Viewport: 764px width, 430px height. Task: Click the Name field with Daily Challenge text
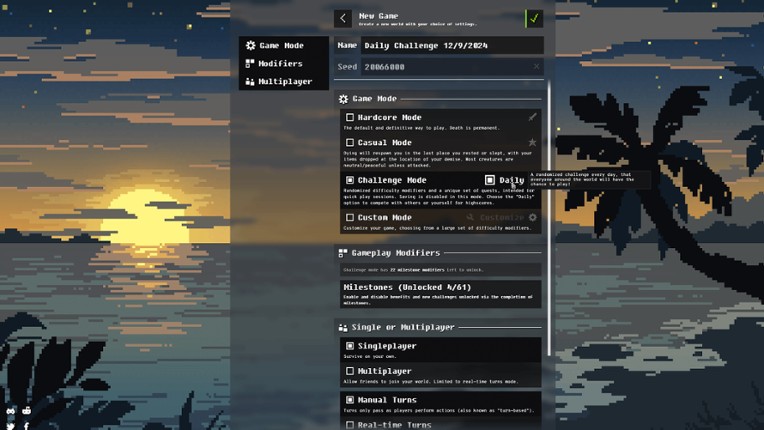click(x=450, y=45)
